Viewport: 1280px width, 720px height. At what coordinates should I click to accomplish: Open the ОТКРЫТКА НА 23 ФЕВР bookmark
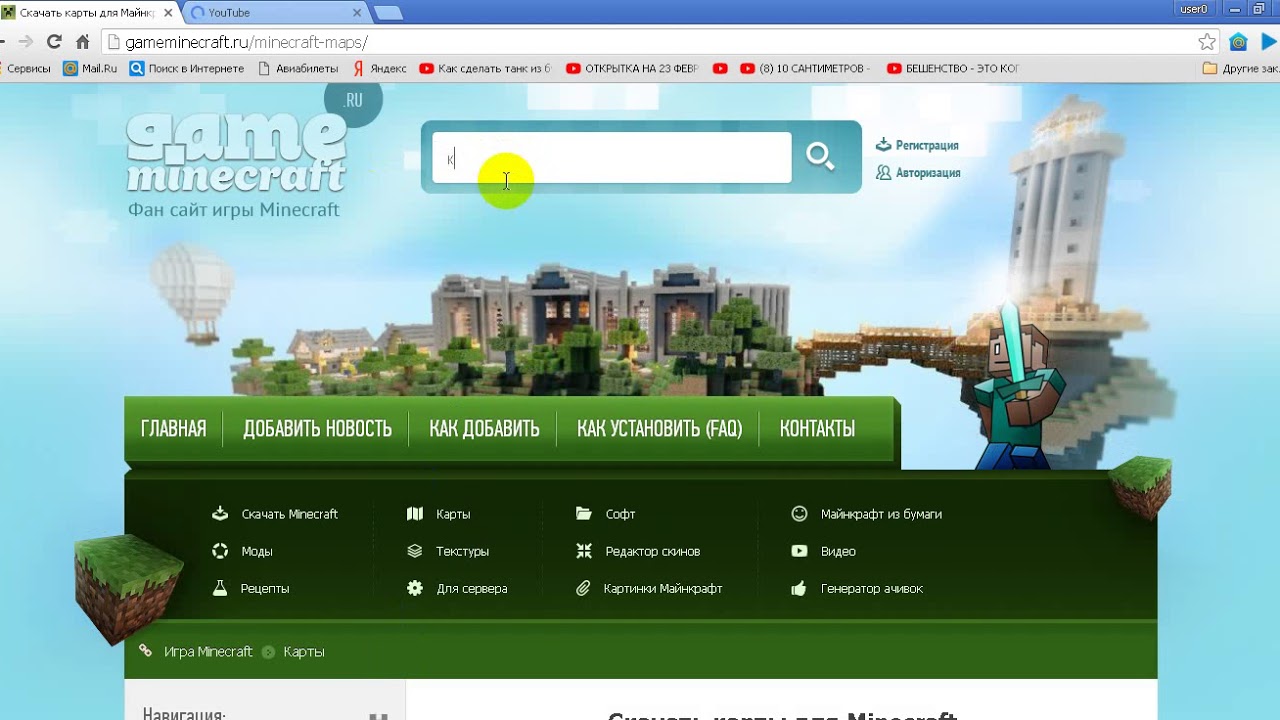(x=632, y=68)
